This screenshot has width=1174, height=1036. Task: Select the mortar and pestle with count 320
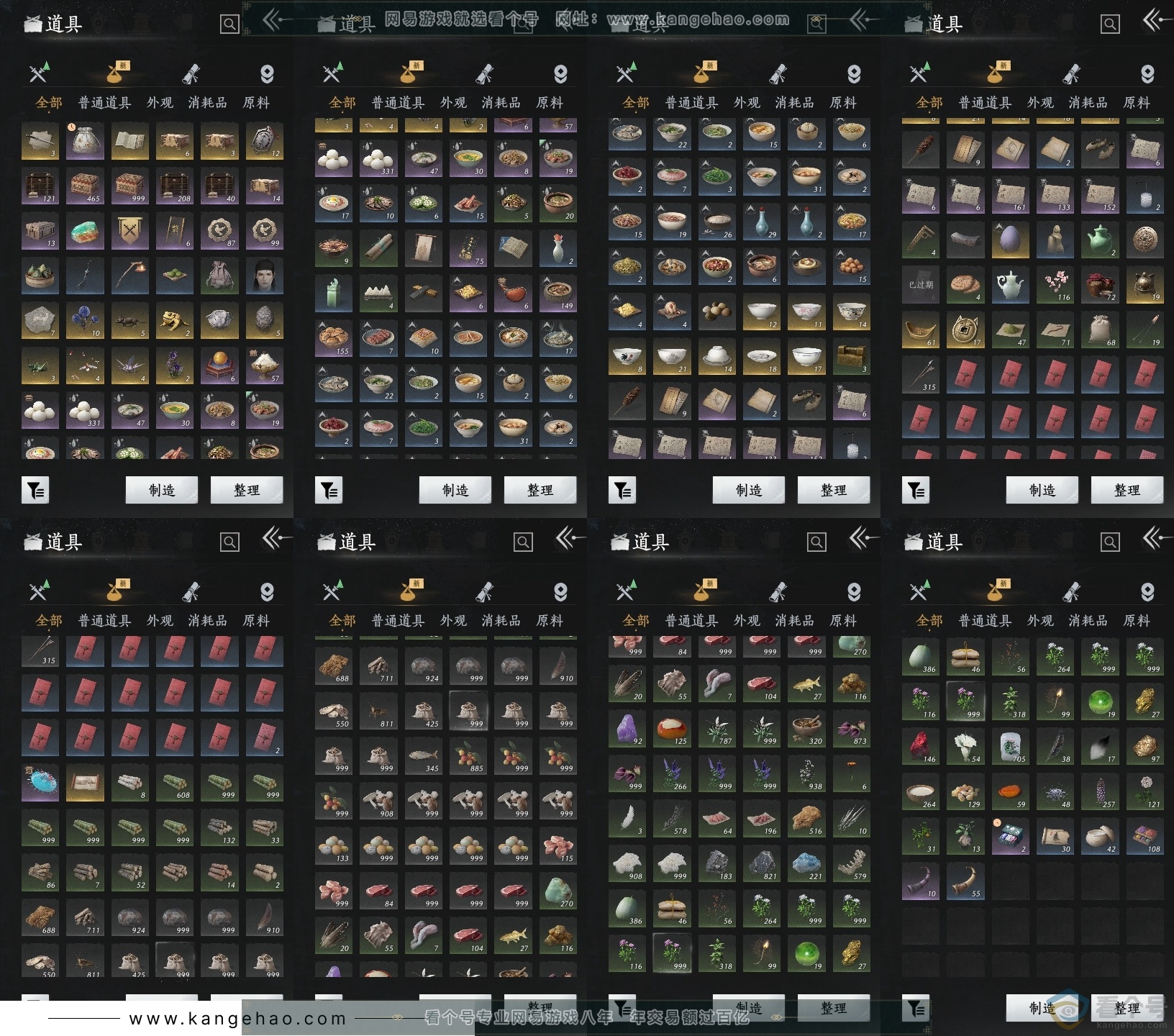[806, 728]
